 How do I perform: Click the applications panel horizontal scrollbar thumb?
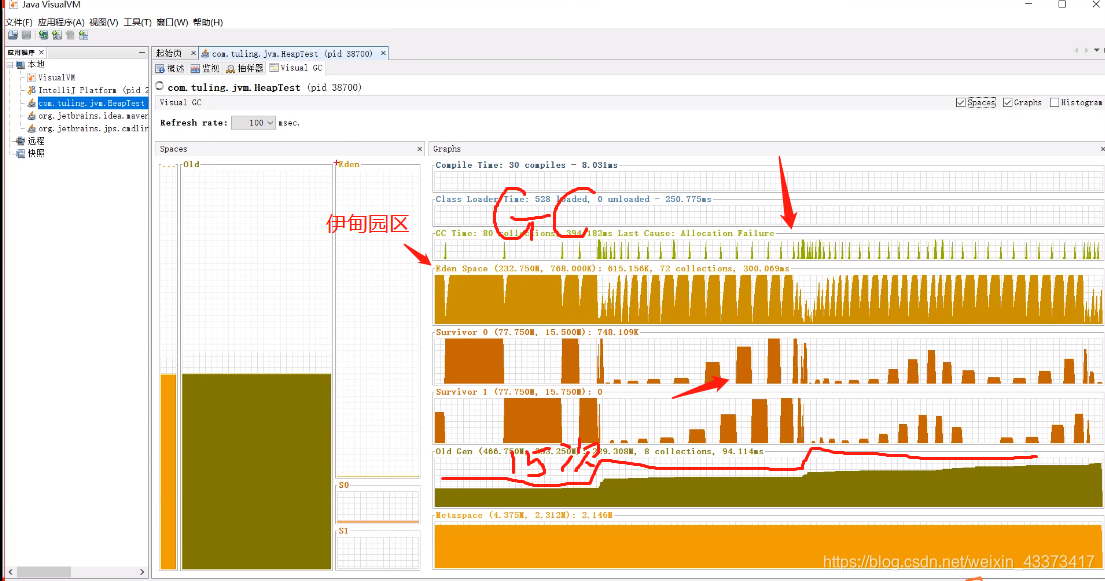[44, 572]
